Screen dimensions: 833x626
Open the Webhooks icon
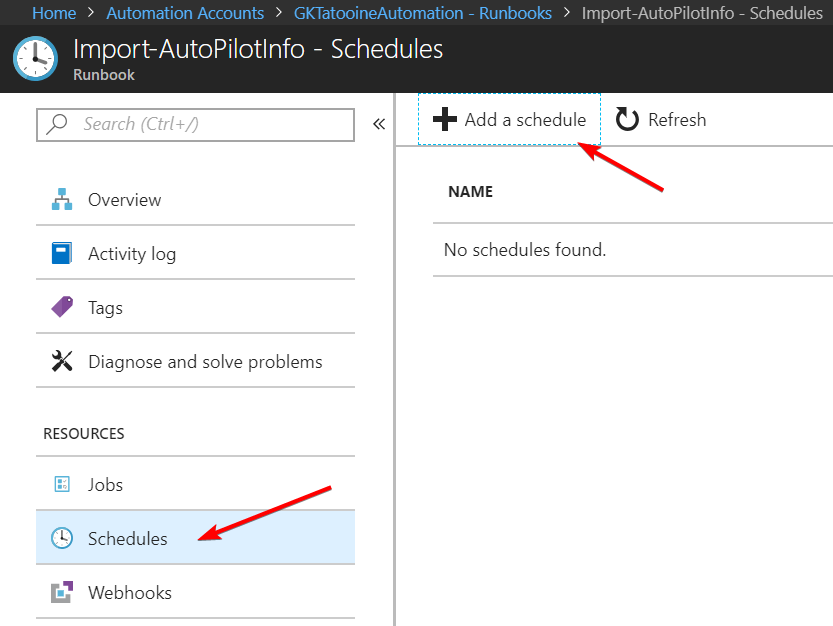click(61, 591)
